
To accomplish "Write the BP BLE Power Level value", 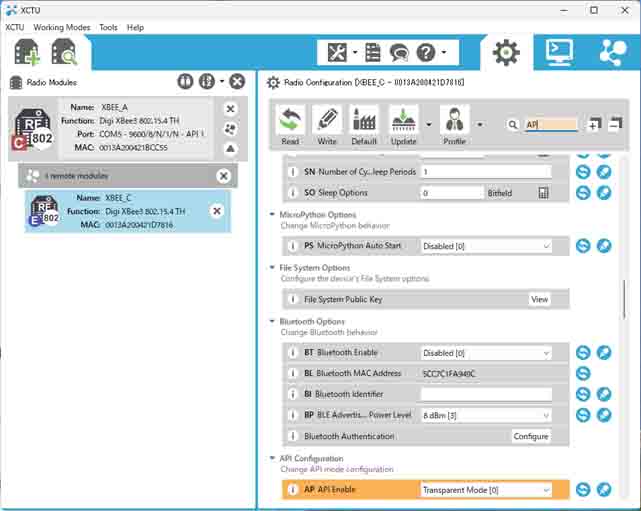I will tap(604, 415).
